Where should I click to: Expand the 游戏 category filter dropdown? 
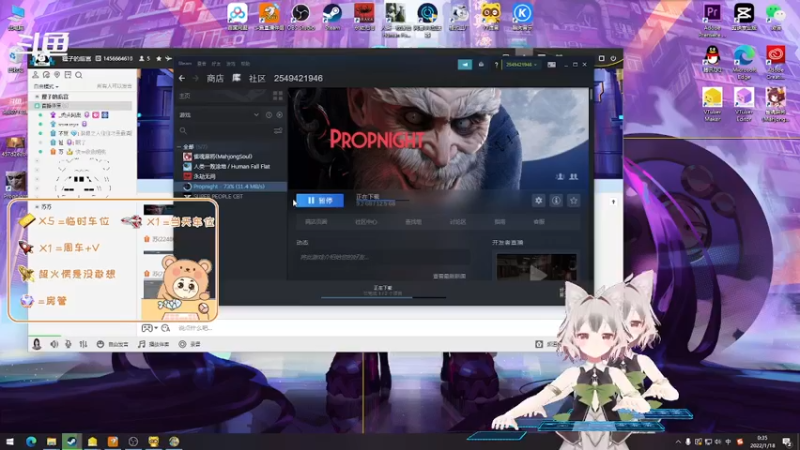click(x=256, y=115)
